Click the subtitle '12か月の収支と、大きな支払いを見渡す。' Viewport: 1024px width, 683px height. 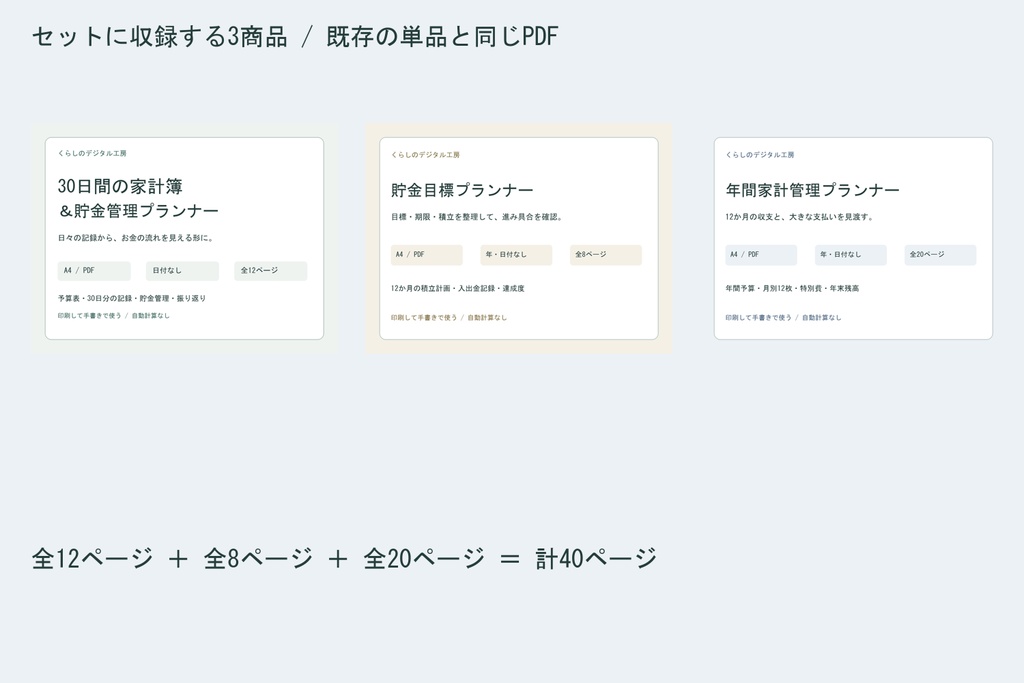pyautogui.click(x=800, y=217)
